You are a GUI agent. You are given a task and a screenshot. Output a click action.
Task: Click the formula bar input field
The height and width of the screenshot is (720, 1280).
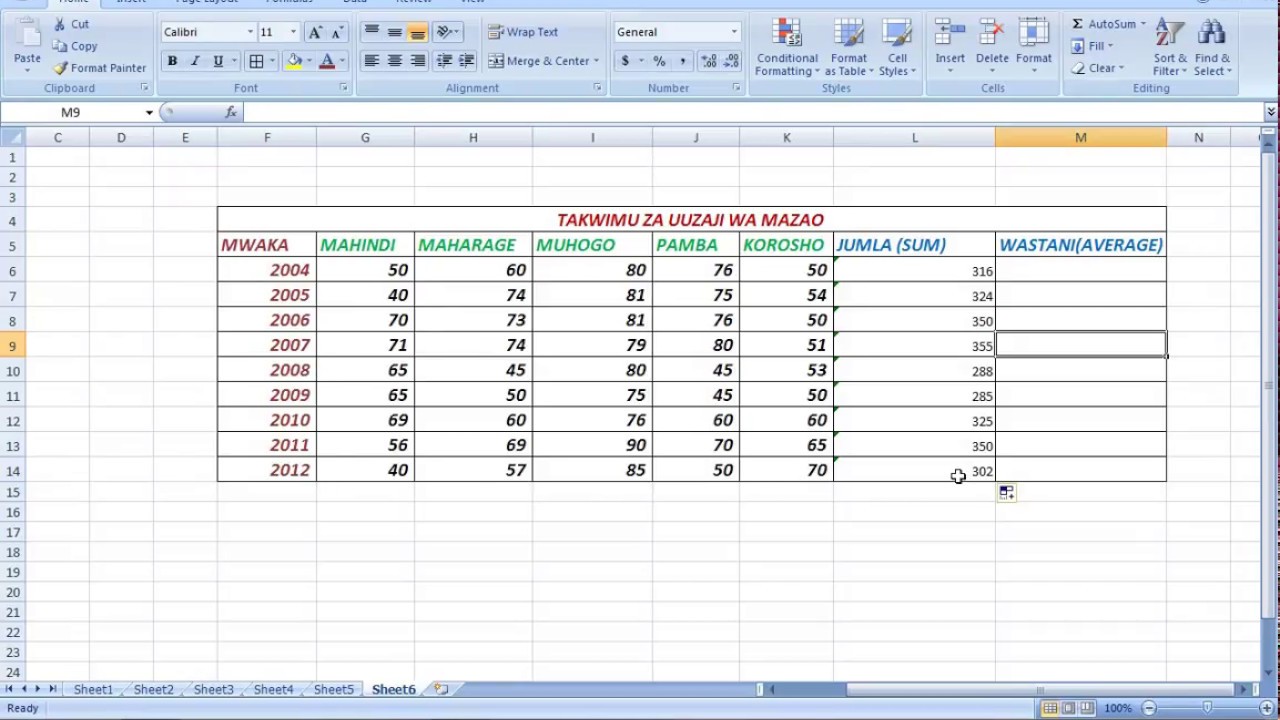tap(753, 112)
